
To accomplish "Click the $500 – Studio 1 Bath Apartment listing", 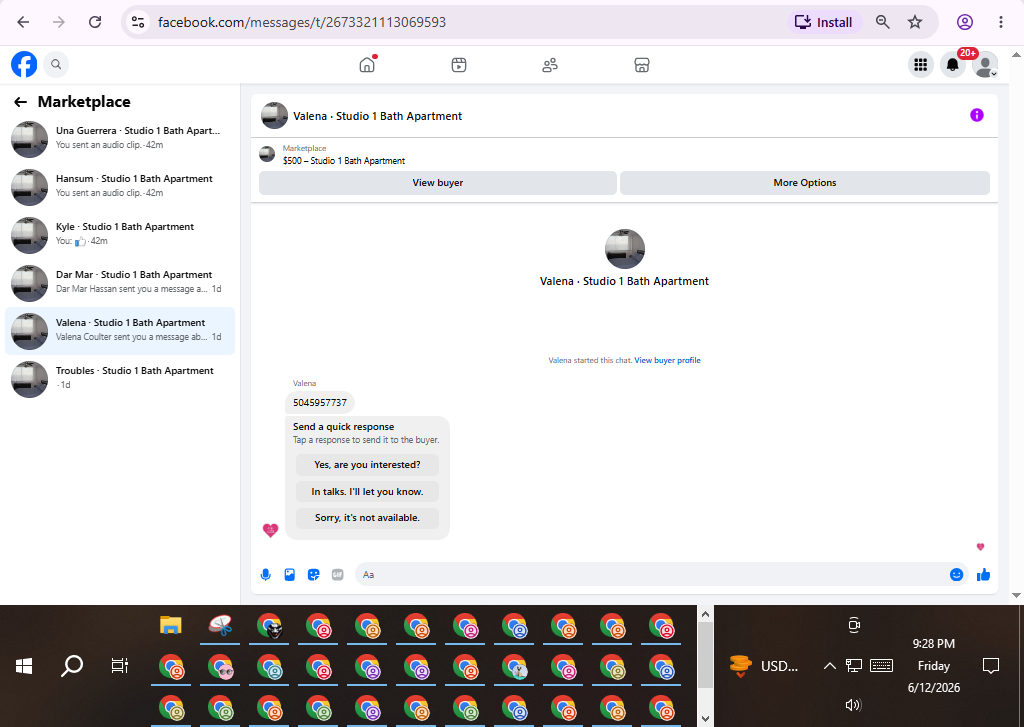I will pyautogui.click(x=344, y=161).
